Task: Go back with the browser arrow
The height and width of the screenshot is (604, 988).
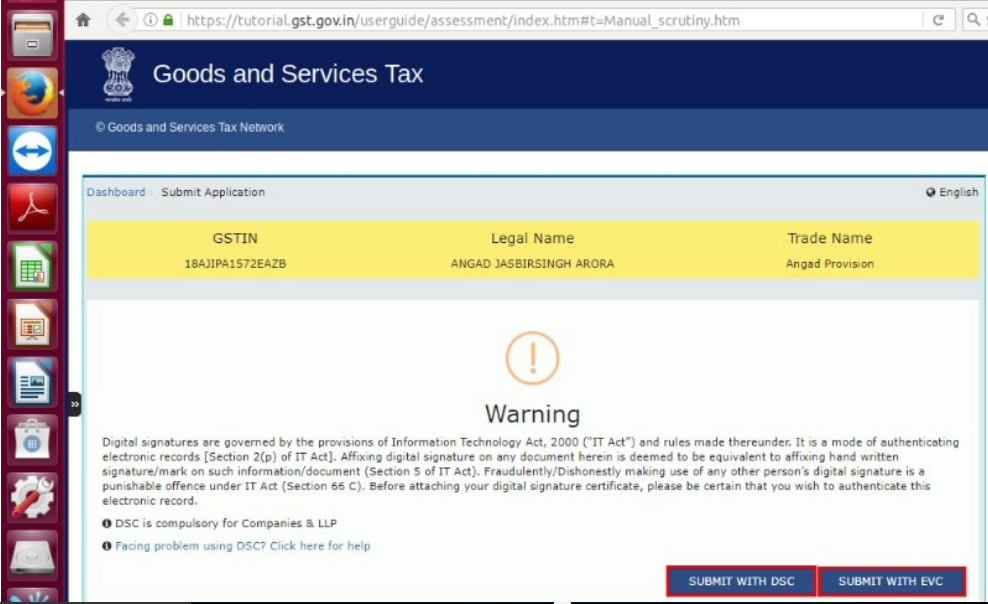Action: coord(122,20)
